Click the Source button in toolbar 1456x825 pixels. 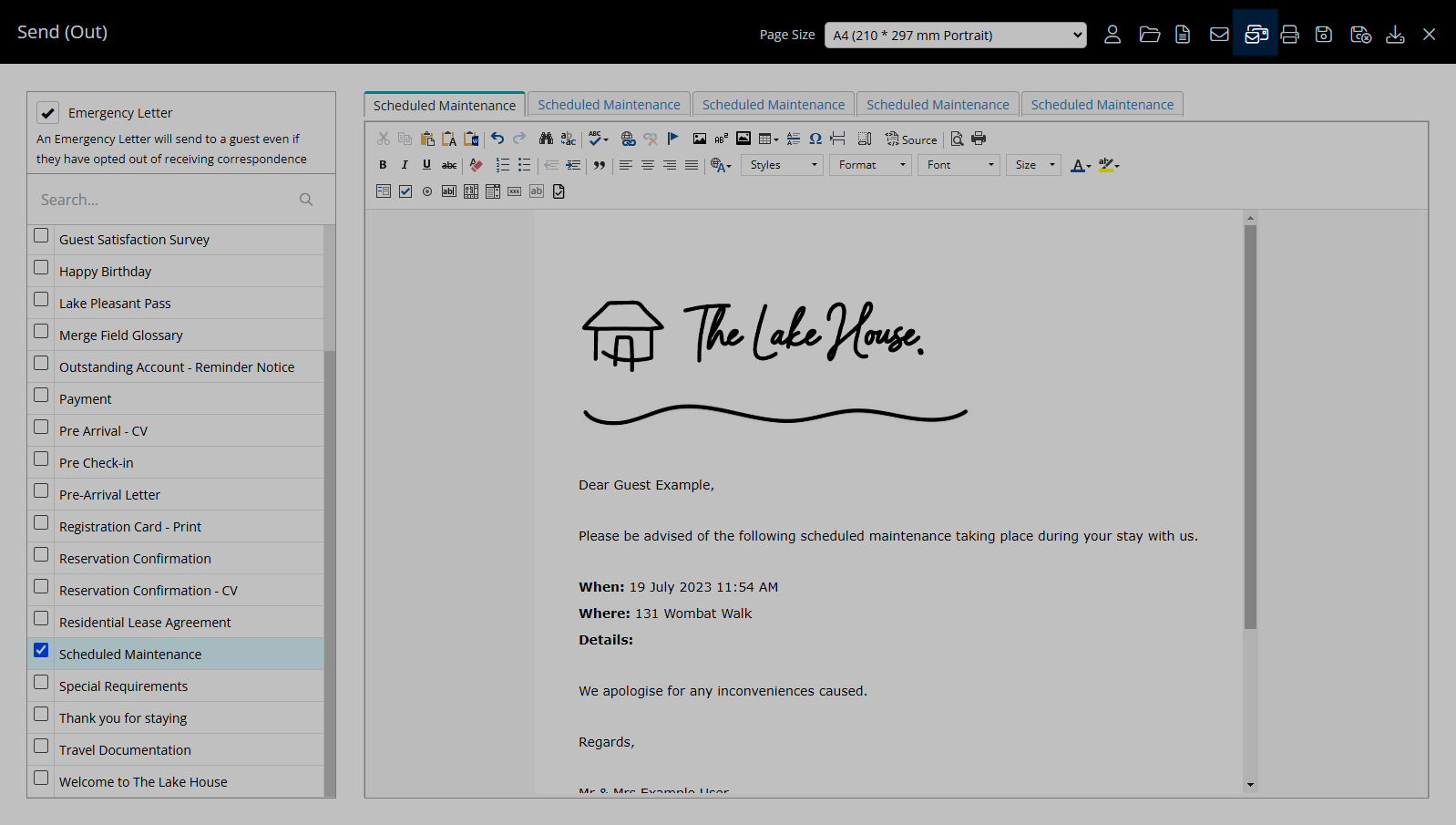(x=911, y=139)
